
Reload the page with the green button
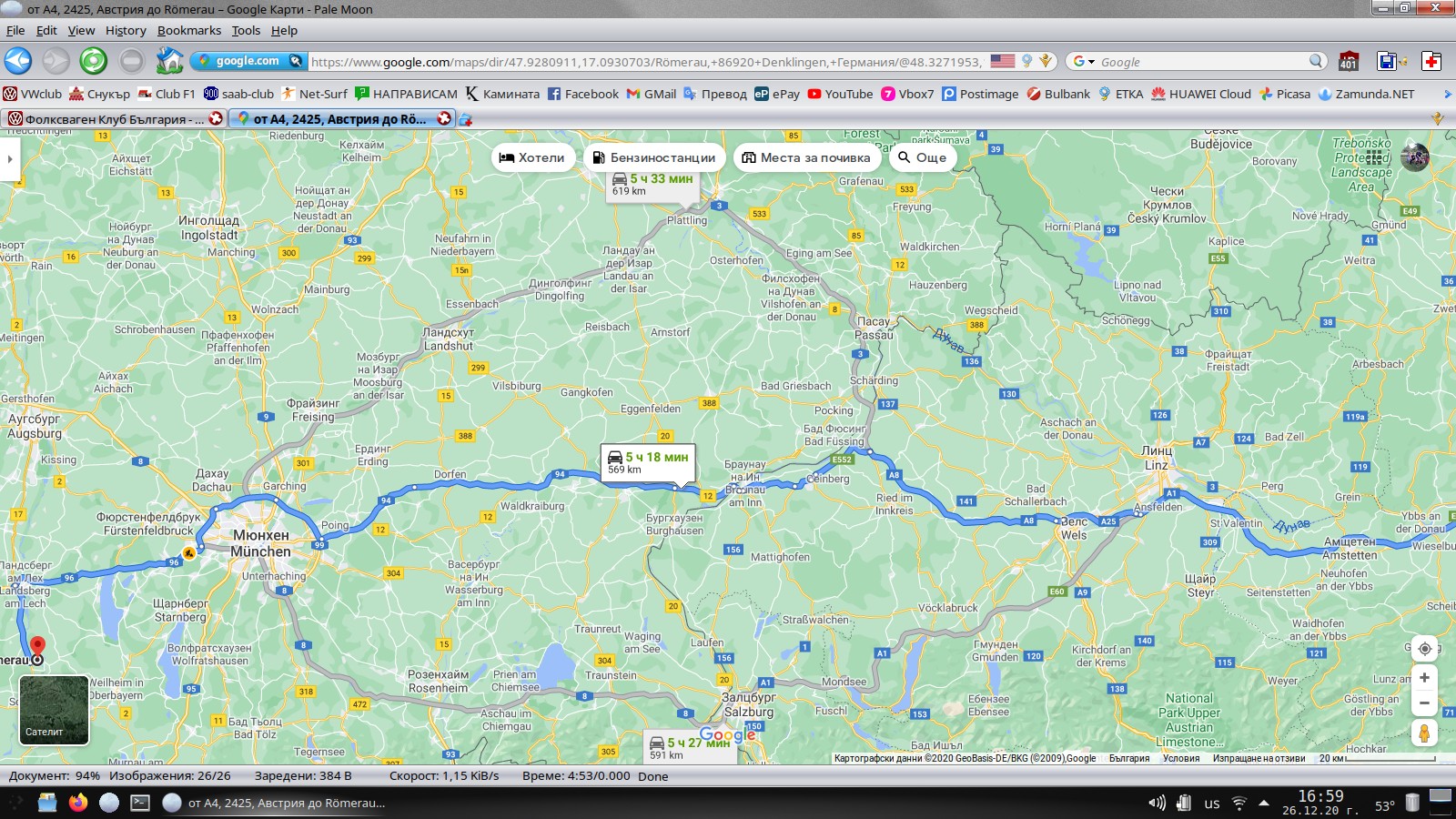[x=93, y=61]
